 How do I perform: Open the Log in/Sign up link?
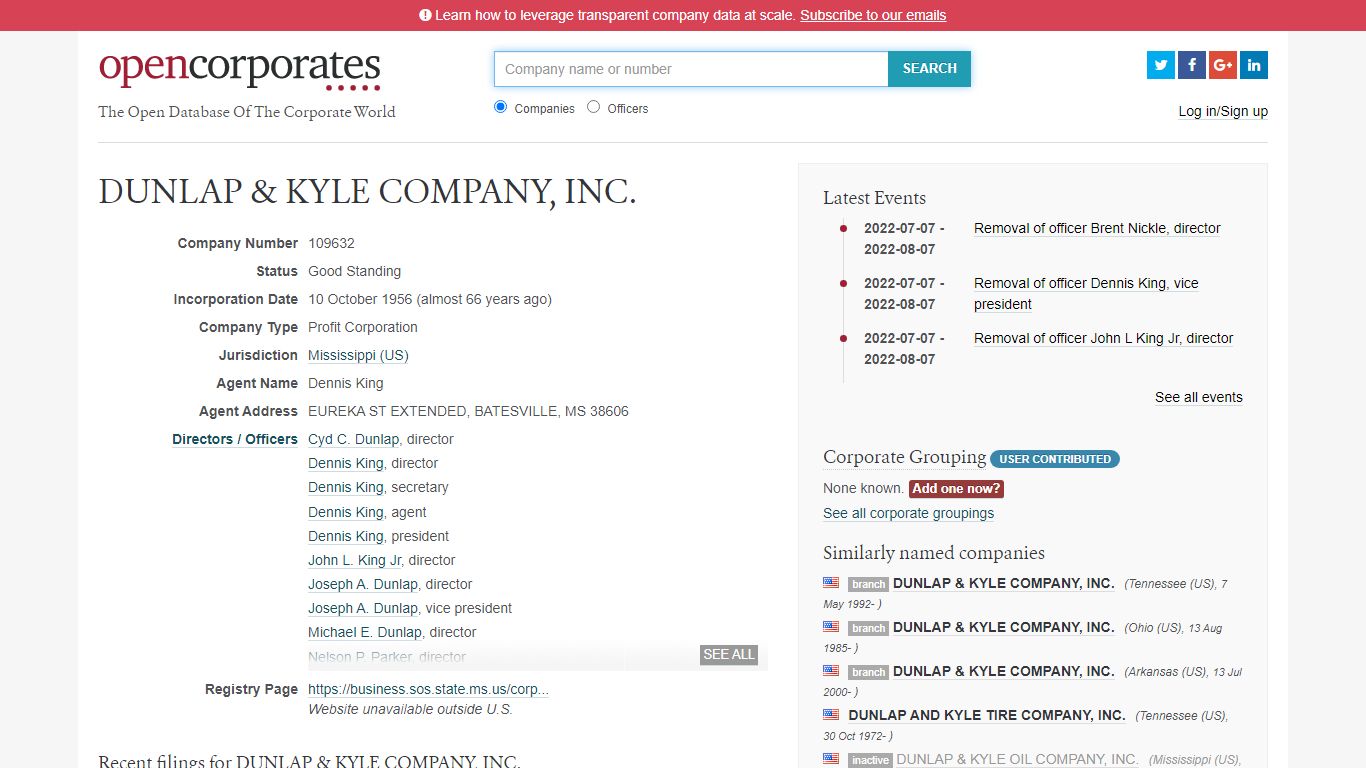[1223, 111]
